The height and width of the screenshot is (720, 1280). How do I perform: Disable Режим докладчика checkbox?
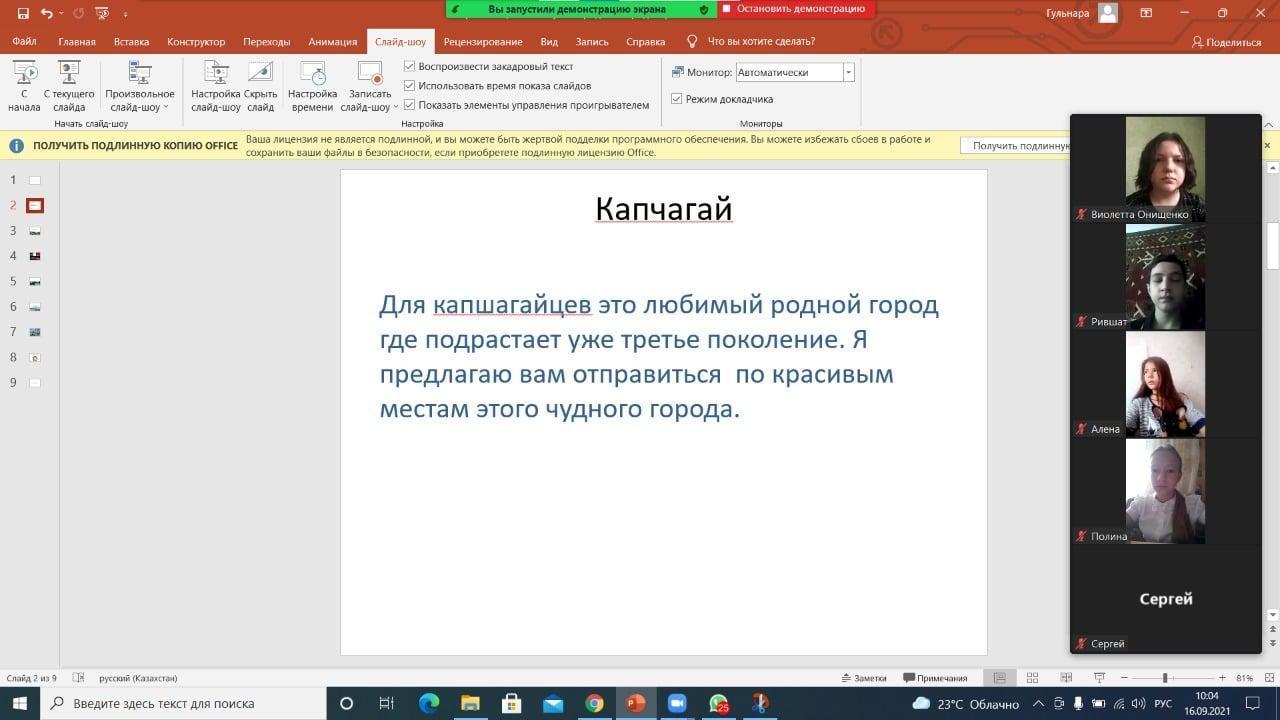point(677,99)
